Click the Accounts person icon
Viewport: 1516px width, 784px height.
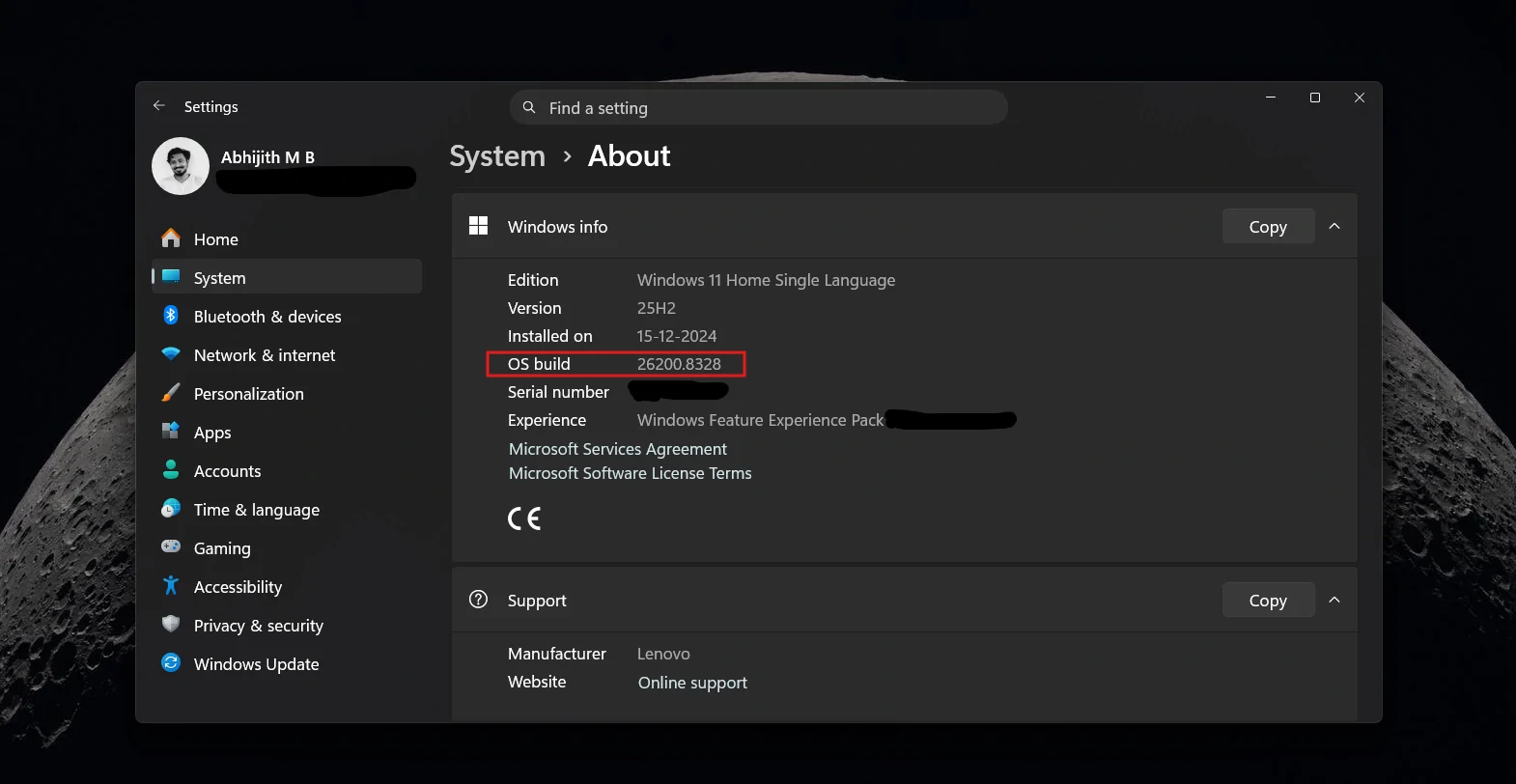171,470
